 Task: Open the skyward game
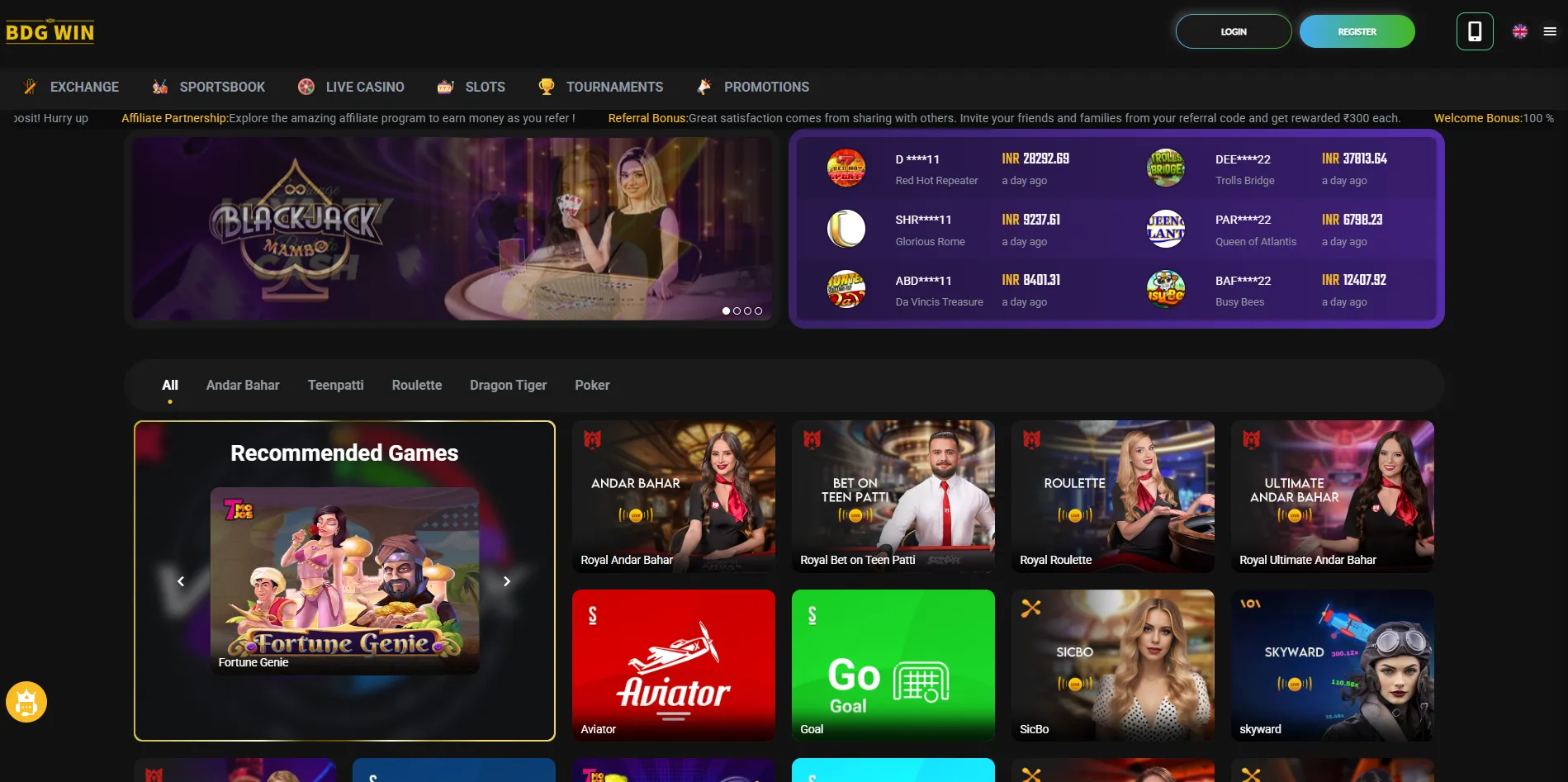pos(1333,666)
